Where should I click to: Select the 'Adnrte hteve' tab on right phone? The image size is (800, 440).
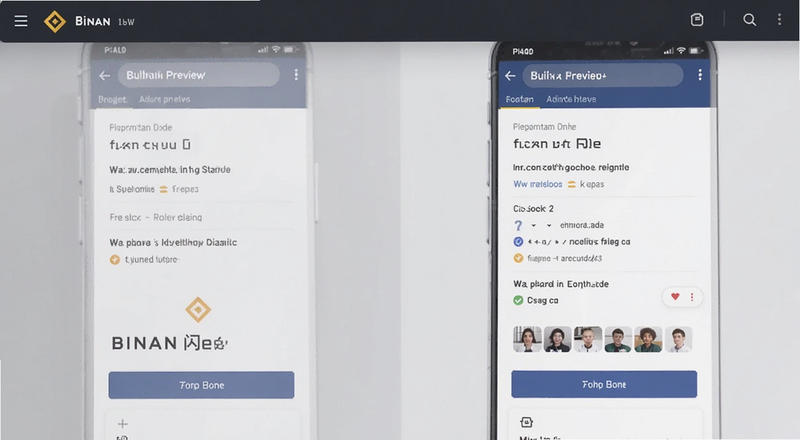[x=571, y=99]
